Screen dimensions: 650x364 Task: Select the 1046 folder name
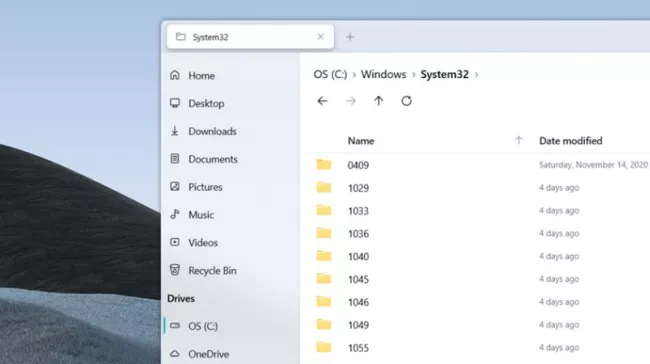click(x=358, y=302)
